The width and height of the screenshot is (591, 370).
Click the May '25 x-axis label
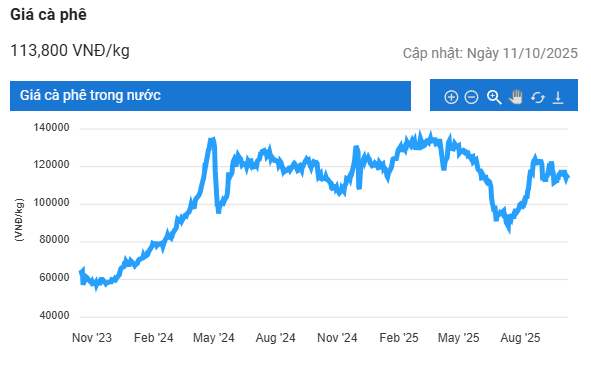pos(458,338)
